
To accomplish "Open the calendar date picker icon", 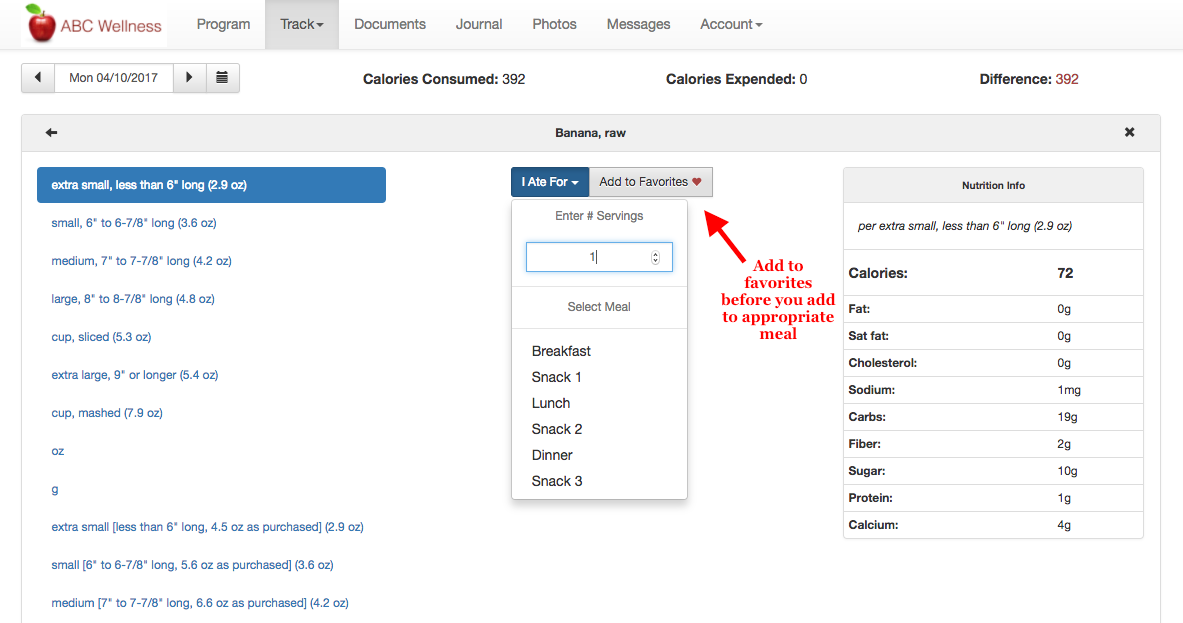I will (x=223, y=78).
